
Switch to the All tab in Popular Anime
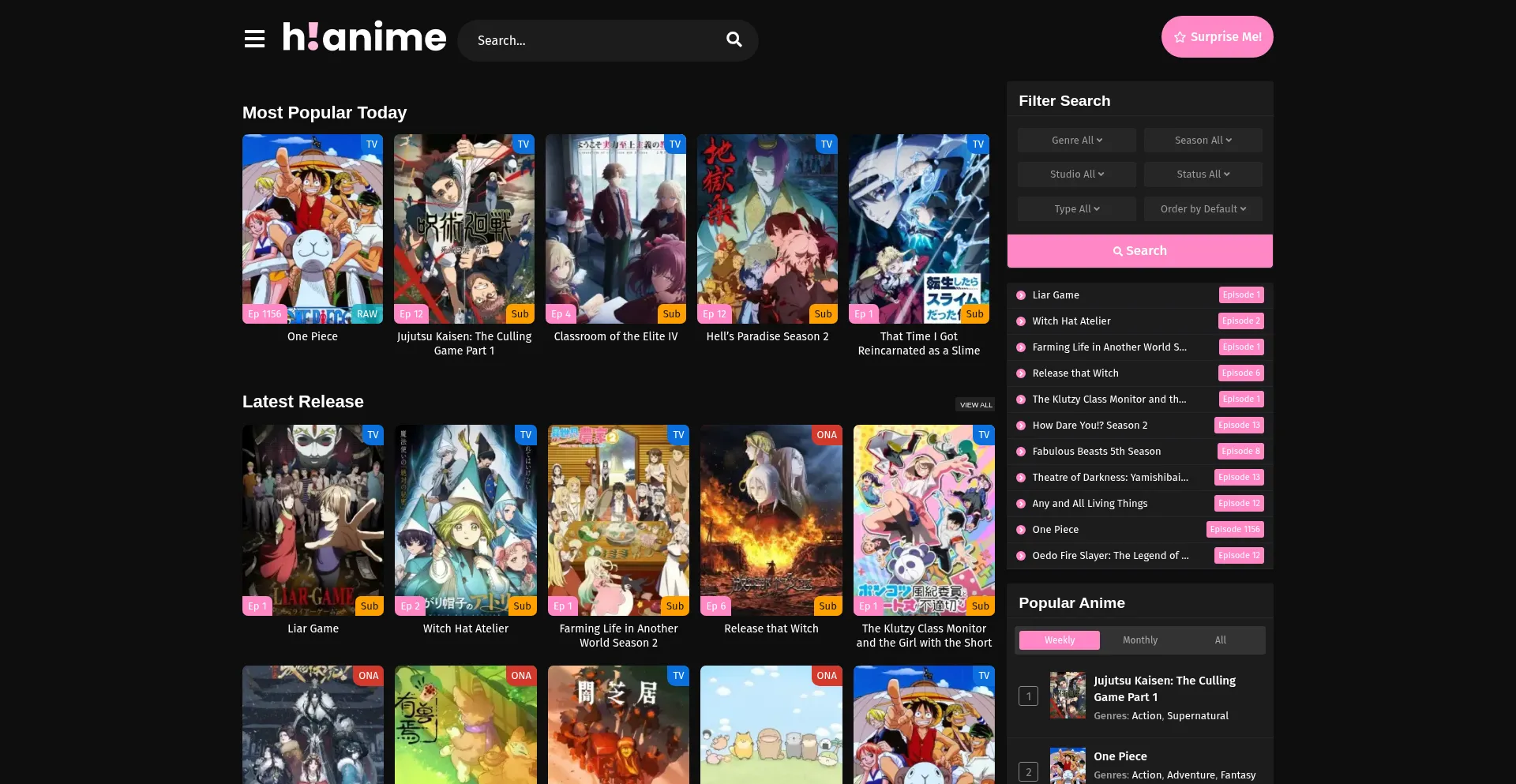pyautogui.click(x=1221, y=640)
